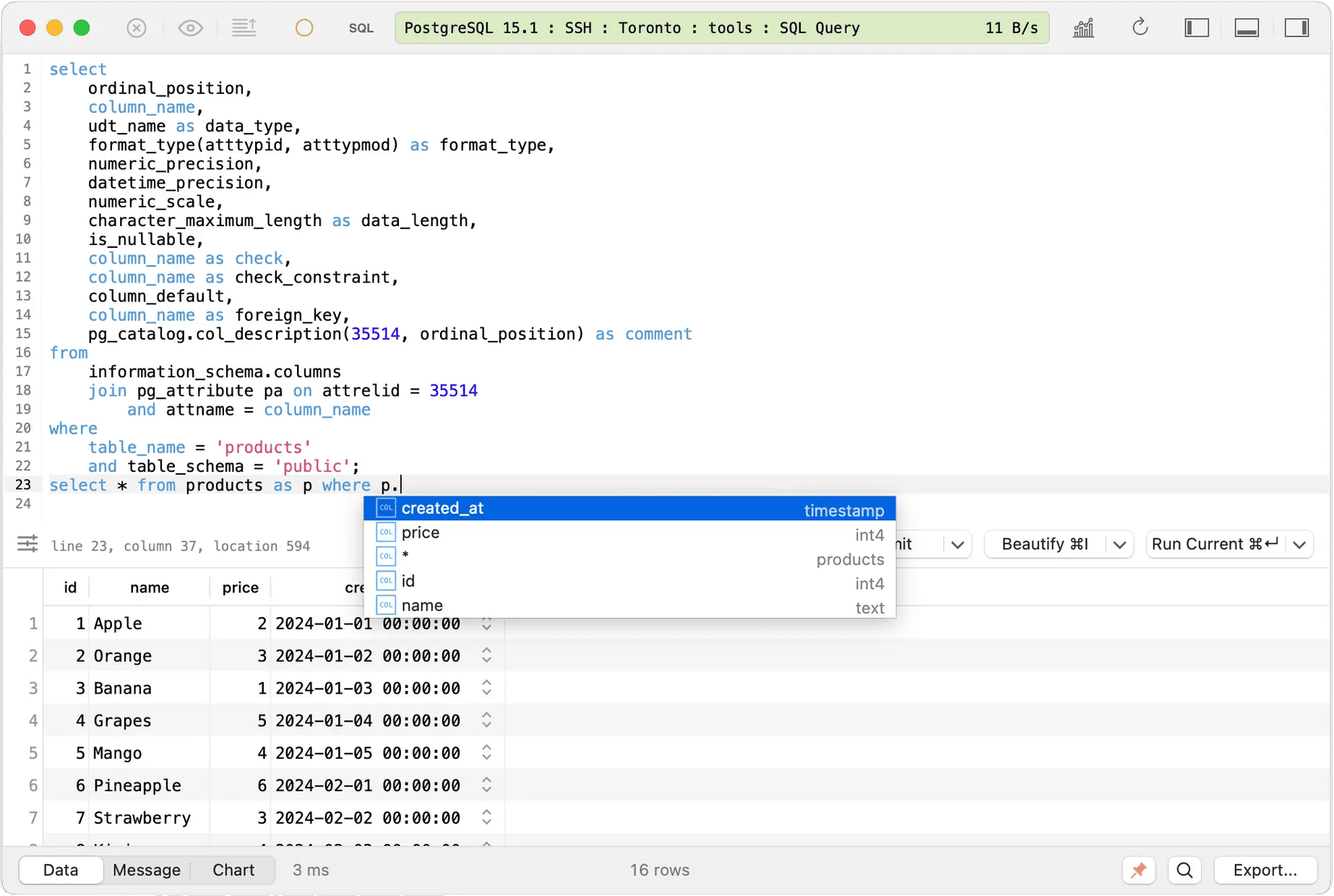The image size is (1334, 896).
Task: Toggle the eye preview icon in toolbar
Action: (x=190, y=28)
